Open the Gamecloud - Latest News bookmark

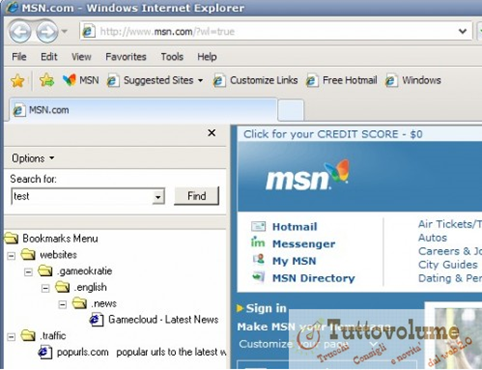[x=154, y=320]
